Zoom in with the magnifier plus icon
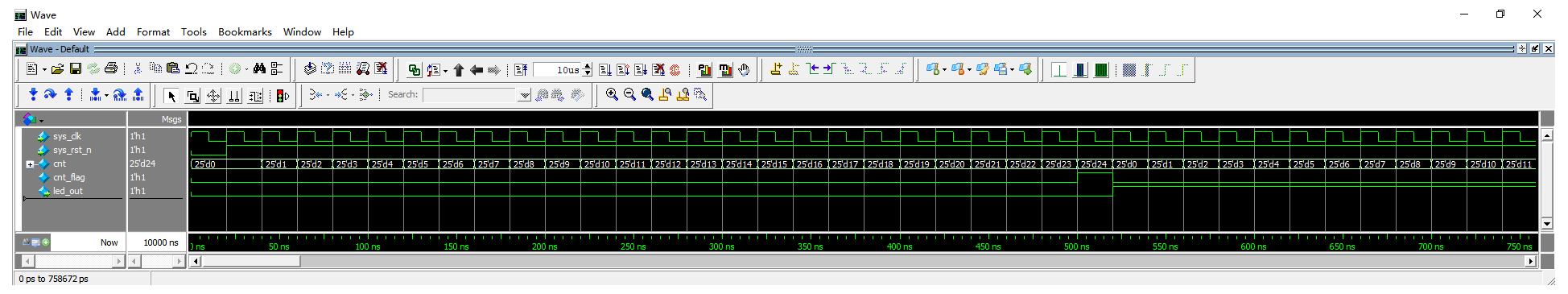Screen dimensions: 1568x294 612,95
